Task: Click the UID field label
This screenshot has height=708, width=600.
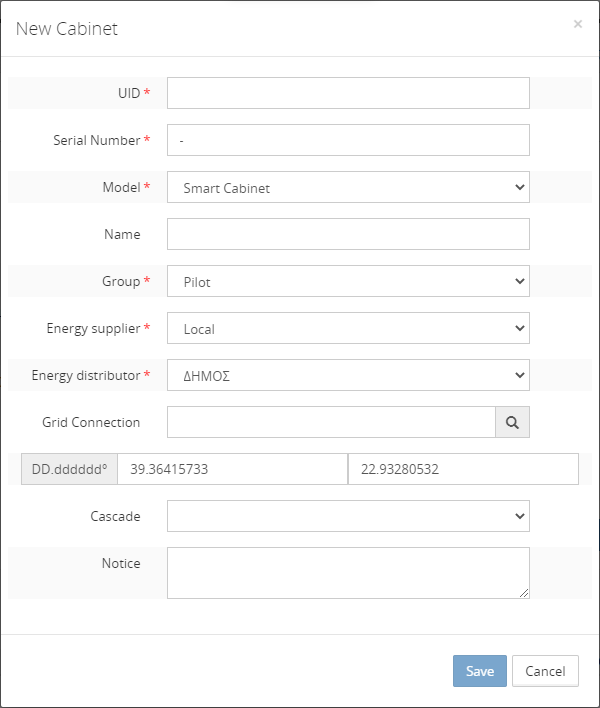Action: click(129, 93)
